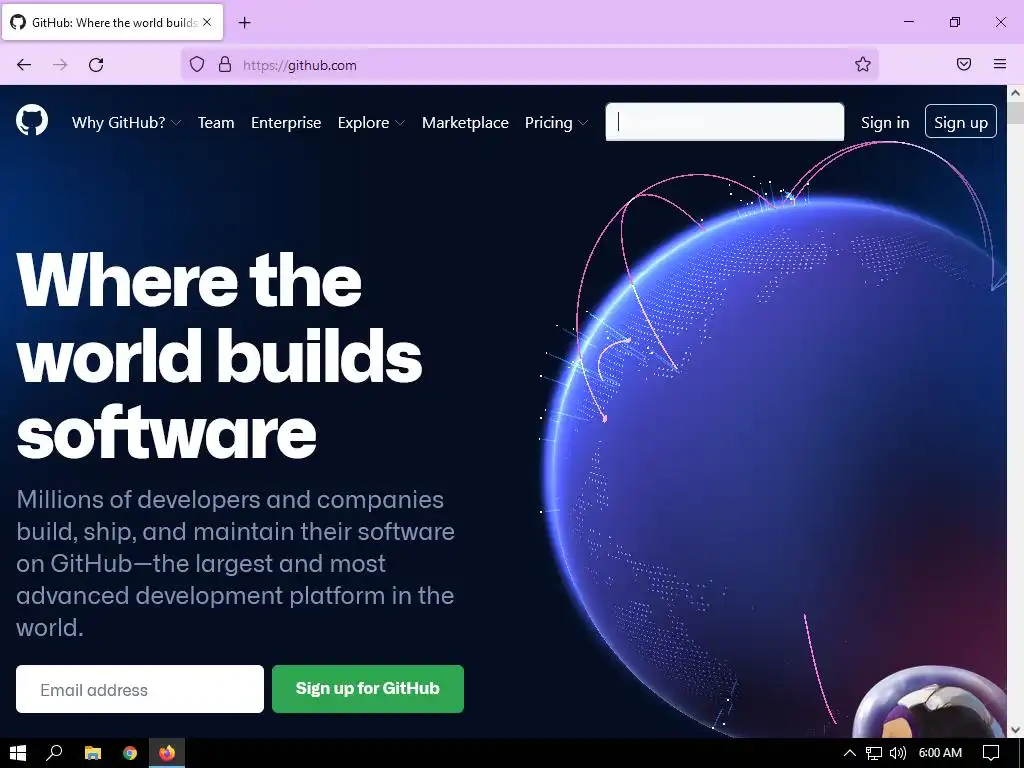This screenshot has width=1024, height=768.
Task: Click the green Sign up for GitHub button
Action: click(x=368, y=689)
